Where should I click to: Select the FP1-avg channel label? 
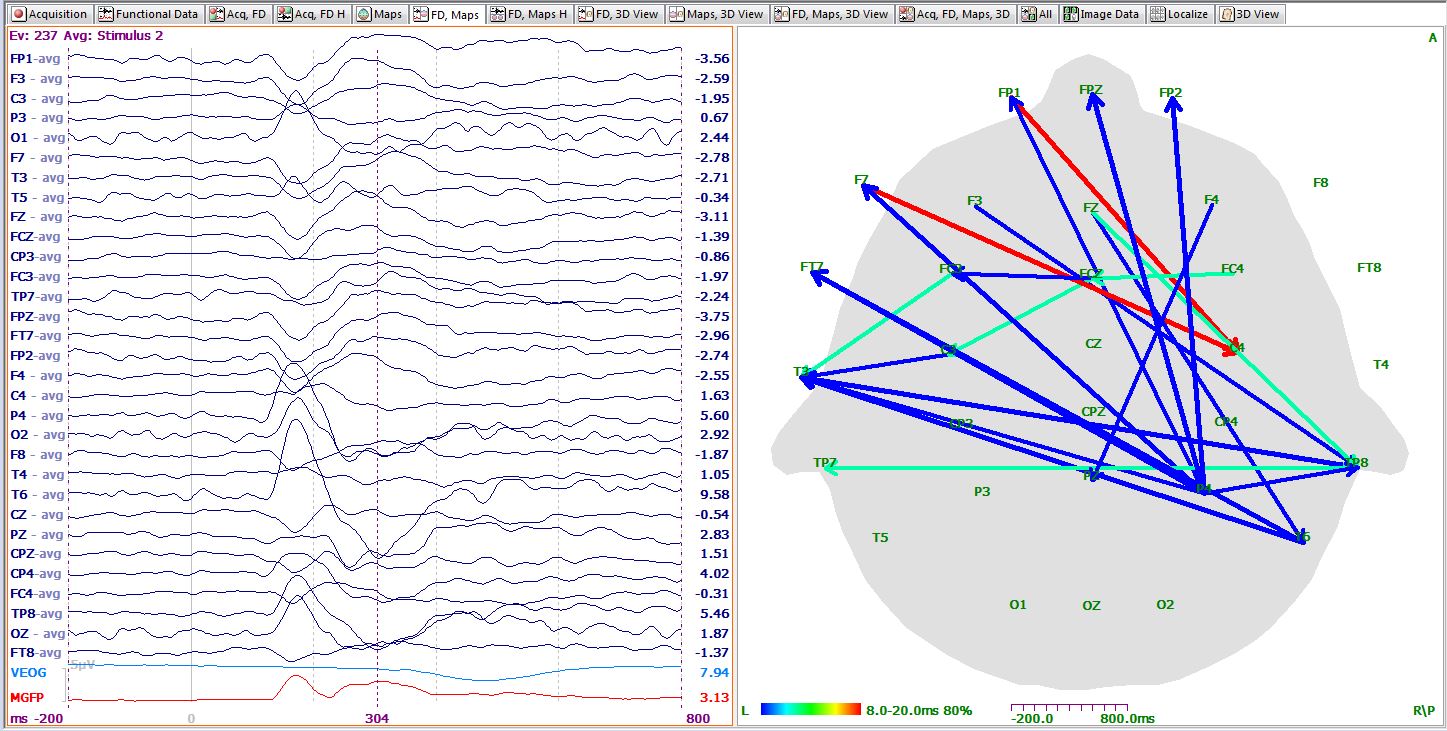pos(35,59)
